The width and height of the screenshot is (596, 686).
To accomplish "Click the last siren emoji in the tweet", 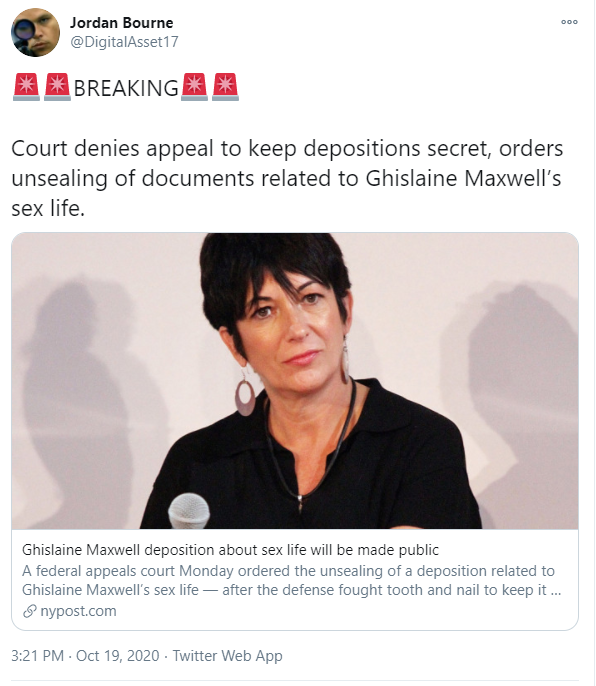I will (x=225, y=87).
